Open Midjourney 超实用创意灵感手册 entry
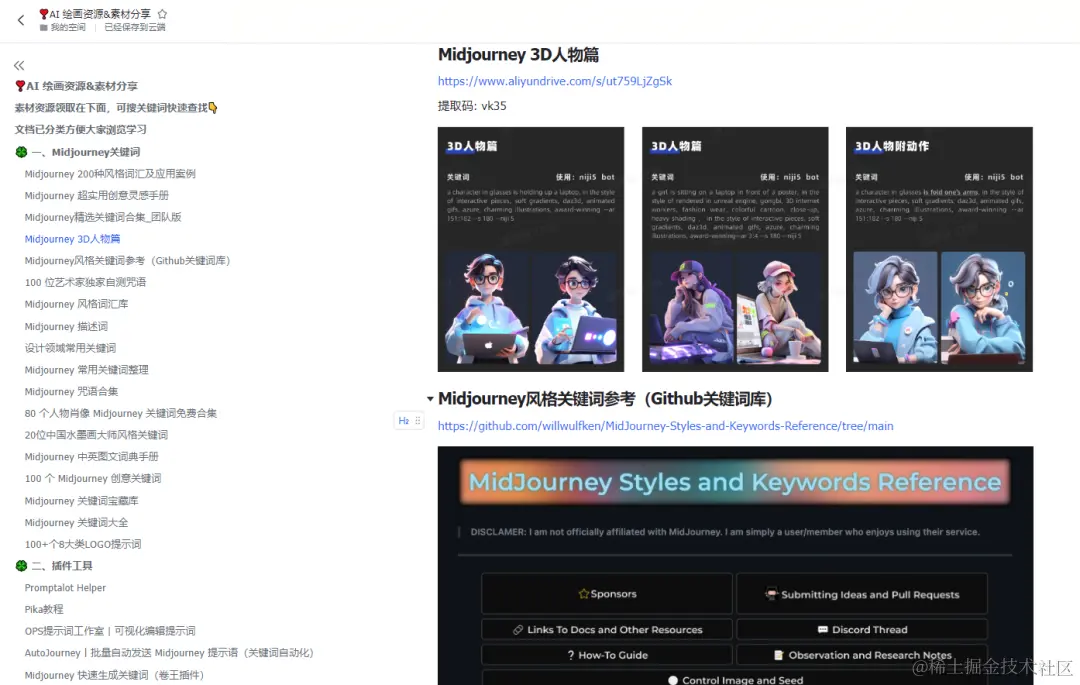The image size is (1080, 685). [x=96, y=196]
